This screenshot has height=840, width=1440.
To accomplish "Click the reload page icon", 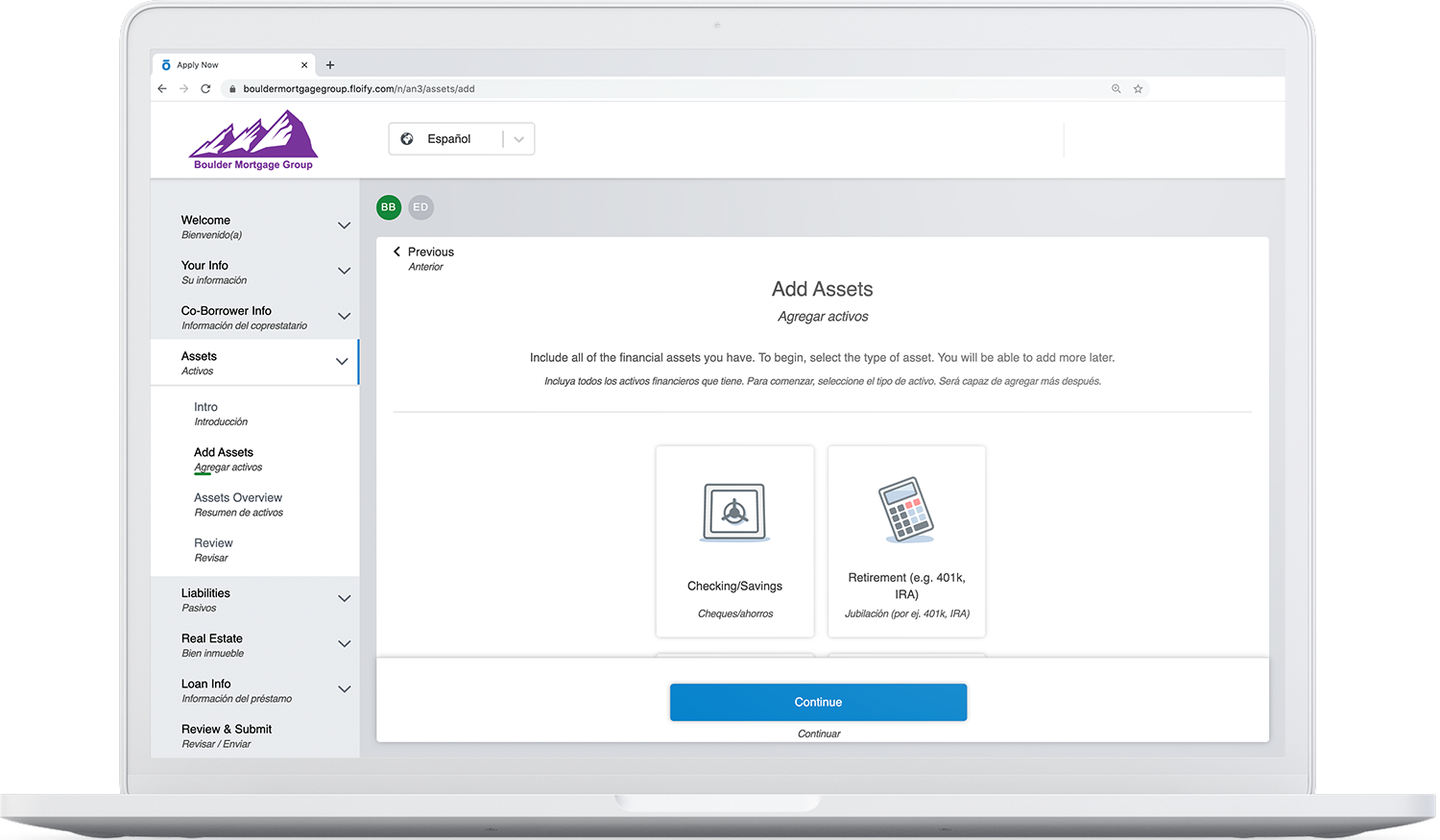I will coord(205,87).
